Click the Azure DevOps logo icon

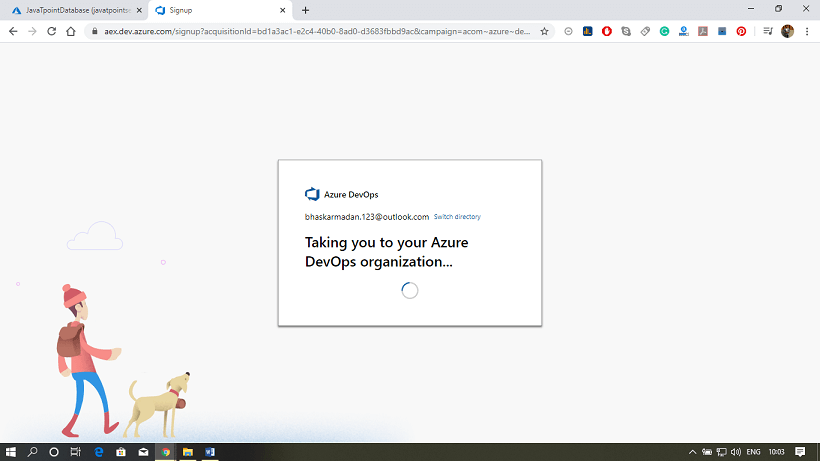[x=312, y=194]
